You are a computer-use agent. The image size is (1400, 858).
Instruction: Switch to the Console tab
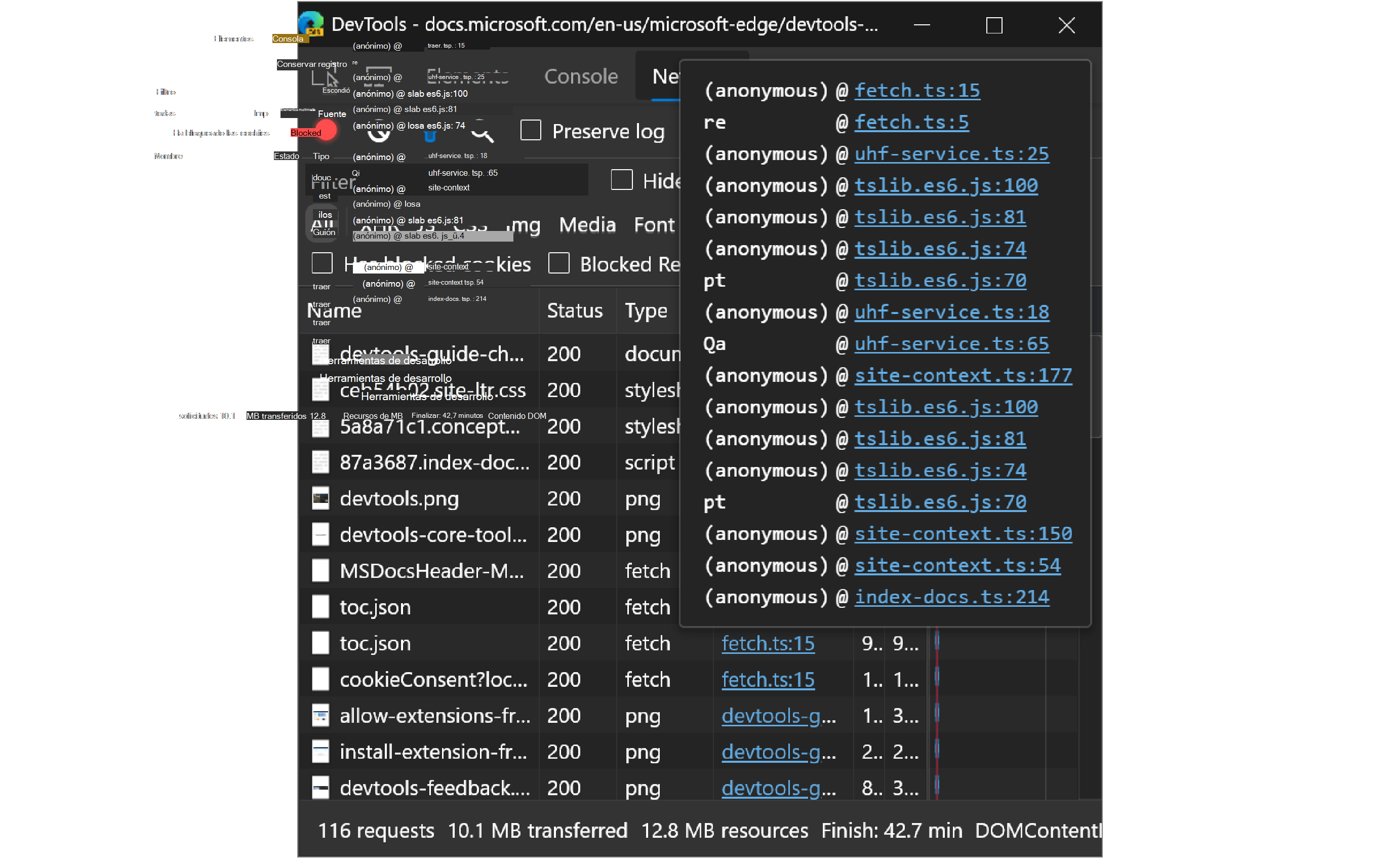click(x=581, y=76)
